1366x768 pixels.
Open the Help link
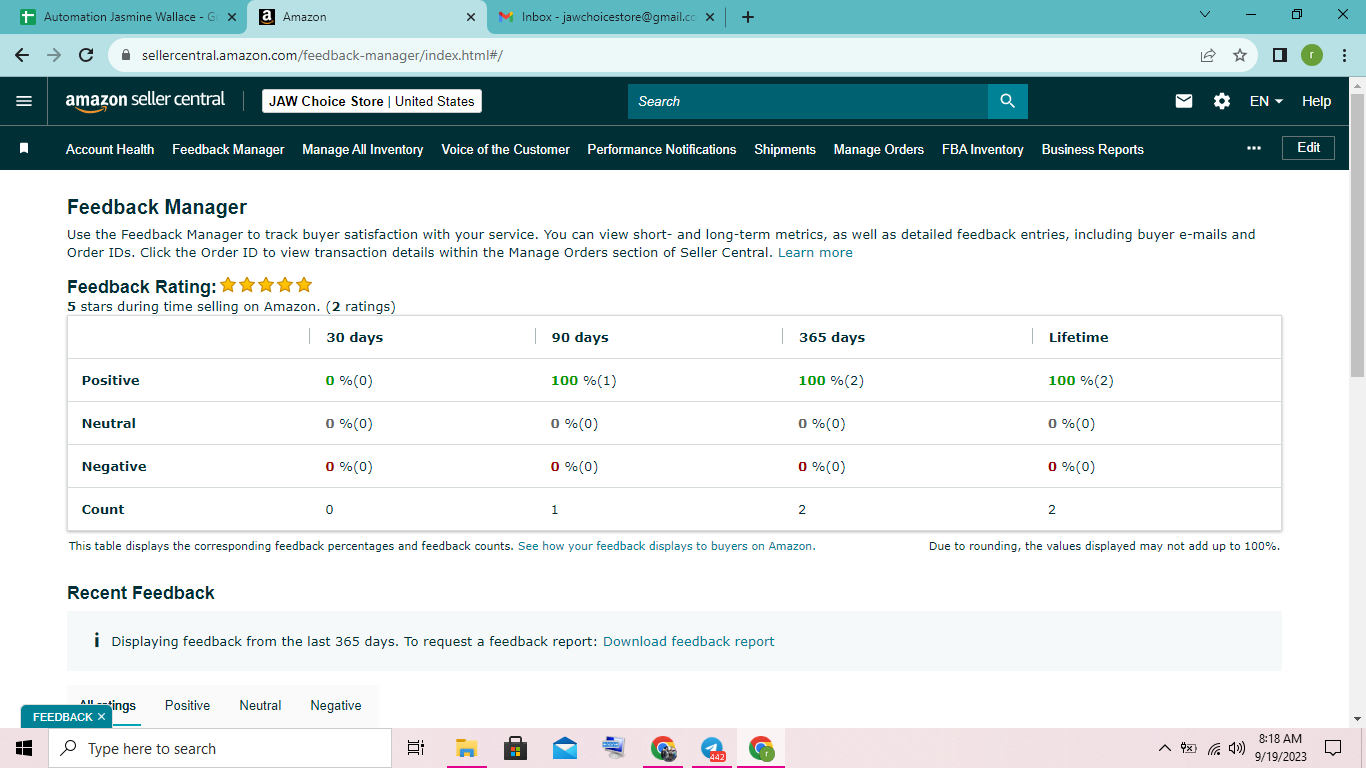tap(1317, 101)
